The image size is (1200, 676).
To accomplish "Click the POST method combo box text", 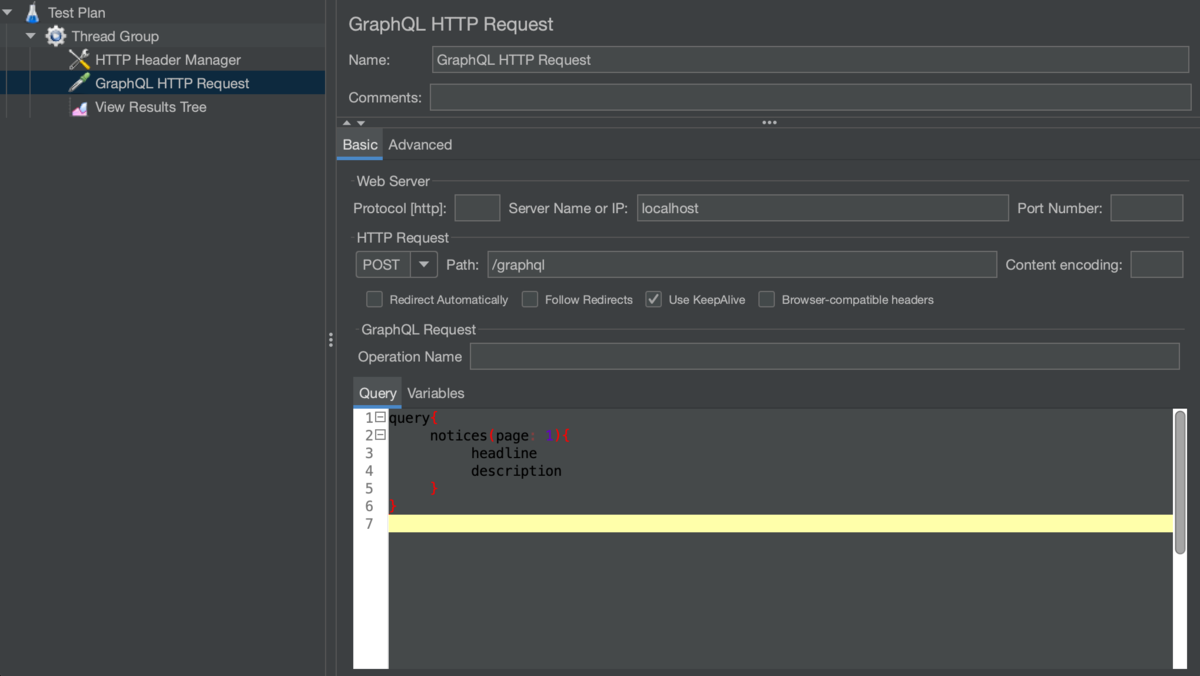I will tap(383, 265).
